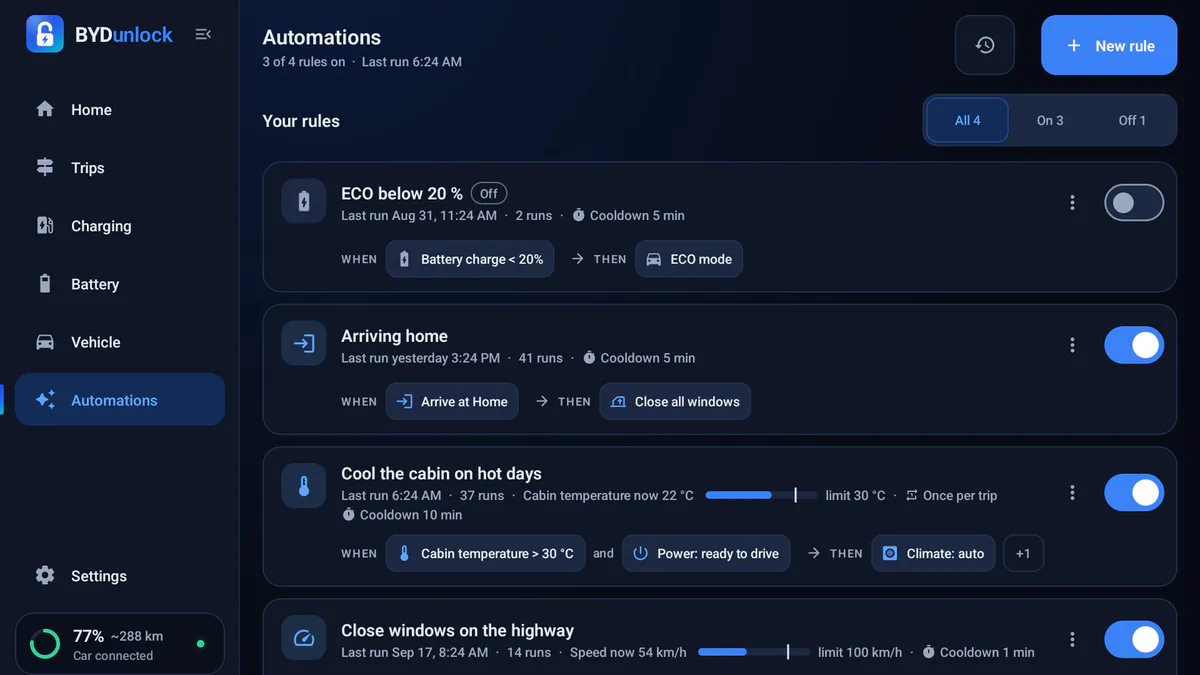Click the stopwatch icon beside Cooldown 1 min
This screenshot has height=675, width=1200.
click(x=929, y=652)
